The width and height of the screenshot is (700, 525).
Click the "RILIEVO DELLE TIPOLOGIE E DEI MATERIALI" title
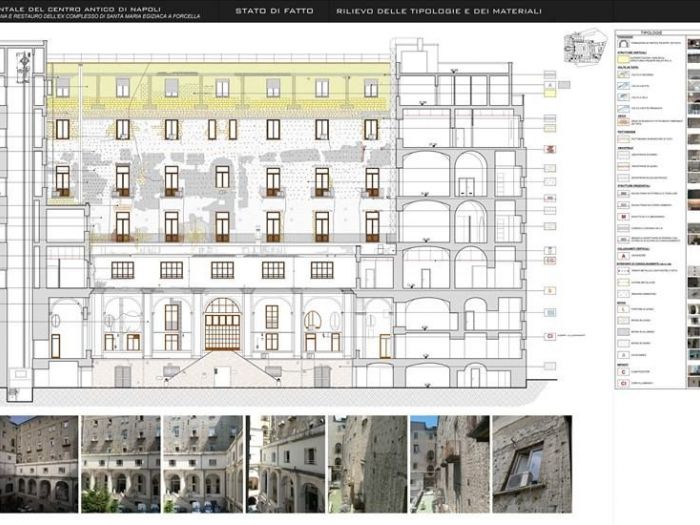click(x=439, y=11)
